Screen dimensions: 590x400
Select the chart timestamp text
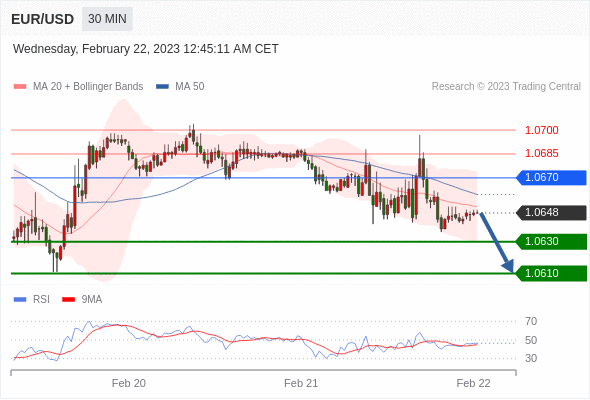(146, 49)
